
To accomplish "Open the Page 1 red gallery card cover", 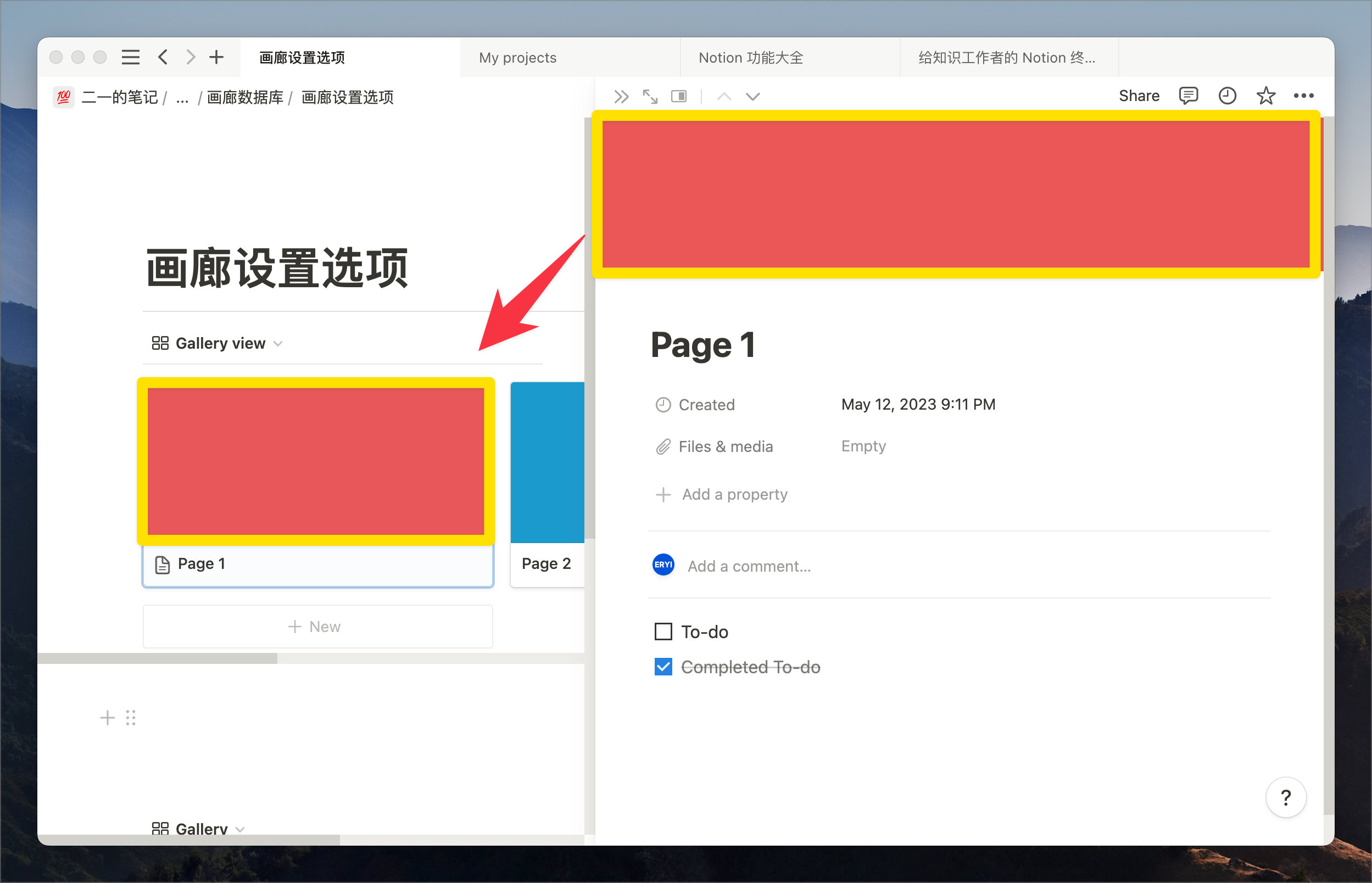I will [x=316, y=462].
